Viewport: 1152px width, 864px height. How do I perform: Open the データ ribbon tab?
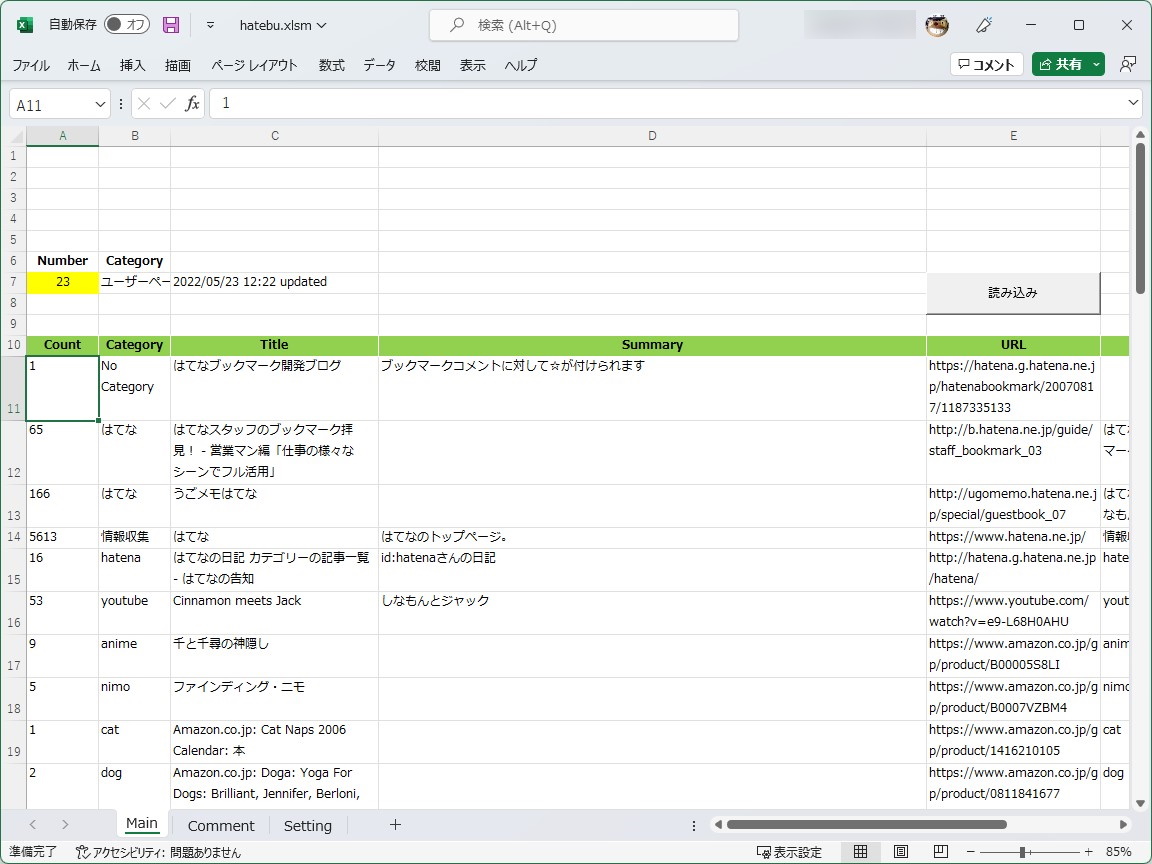[379, 65]
